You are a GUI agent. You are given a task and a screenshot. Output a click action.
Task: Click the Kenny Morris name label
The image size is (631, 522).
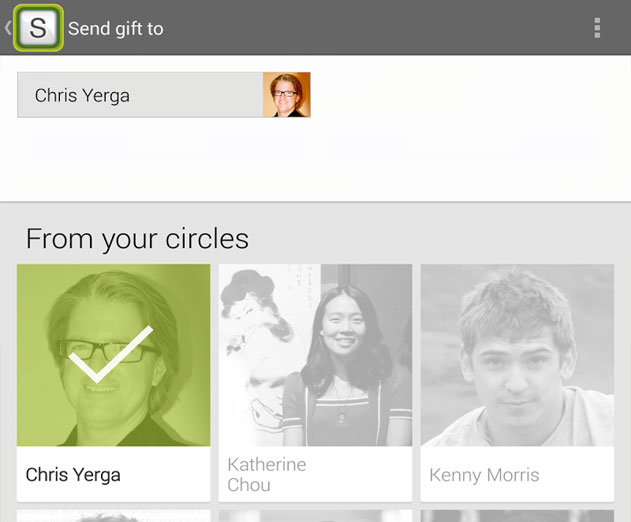(x=484, y=475)
